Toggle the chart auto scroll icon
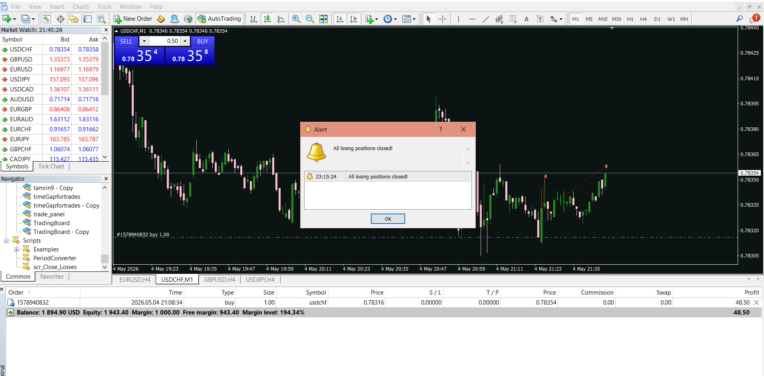 click(340, 19)
